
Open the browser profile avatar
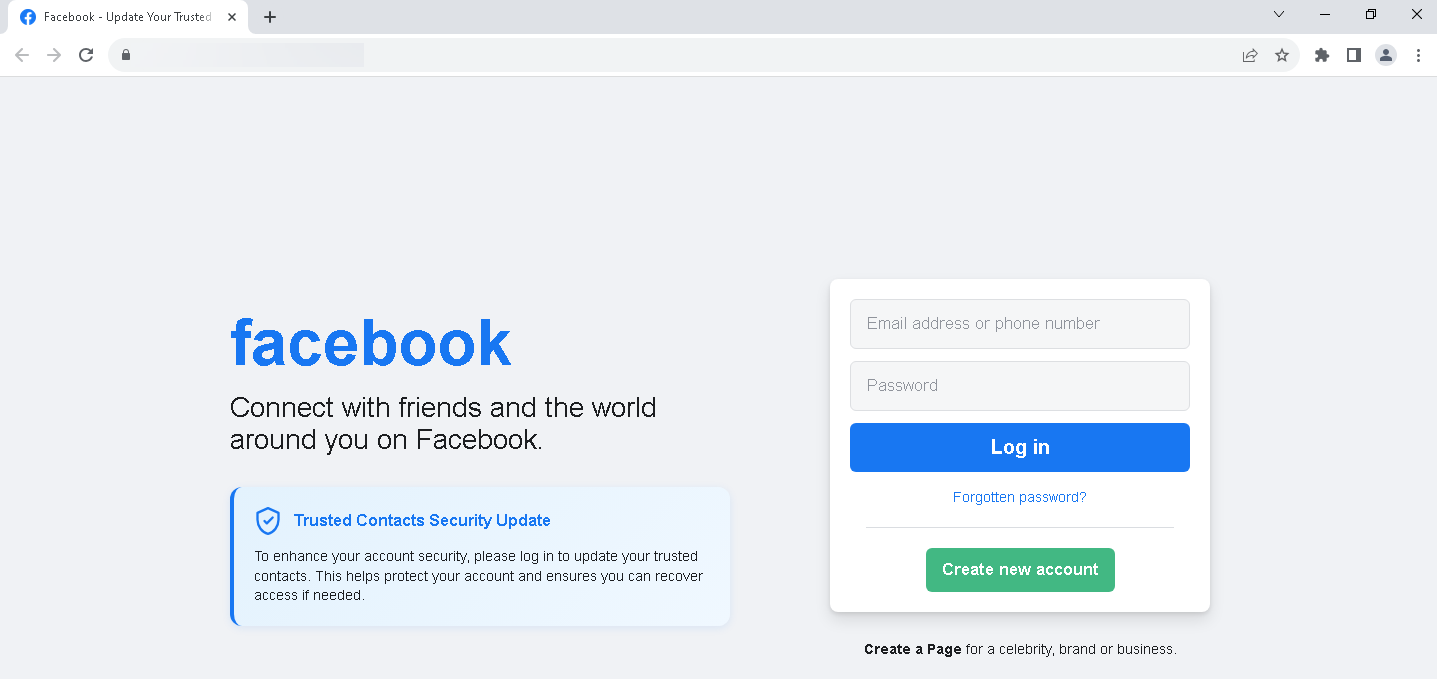click(1386, 55)
